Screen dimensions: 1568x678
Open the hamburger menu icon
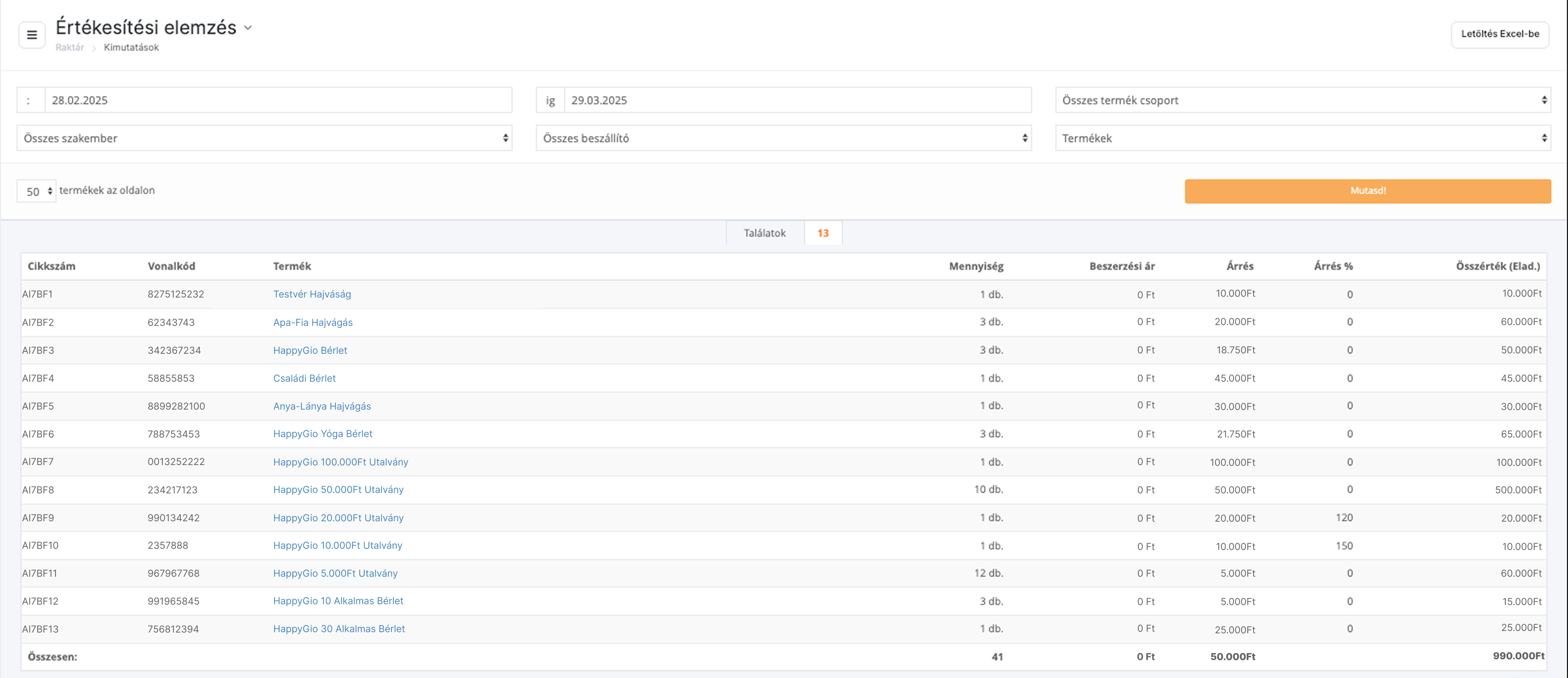coord(32,35)
